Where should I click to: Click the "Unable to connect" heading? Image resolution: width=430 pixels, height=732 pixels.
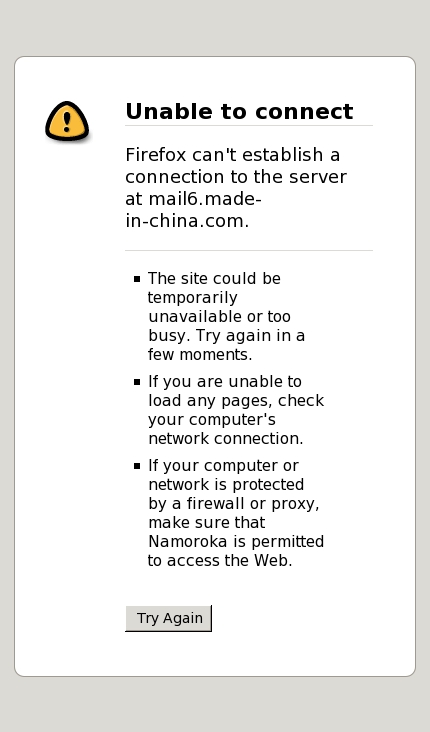(x=239, y=112)
